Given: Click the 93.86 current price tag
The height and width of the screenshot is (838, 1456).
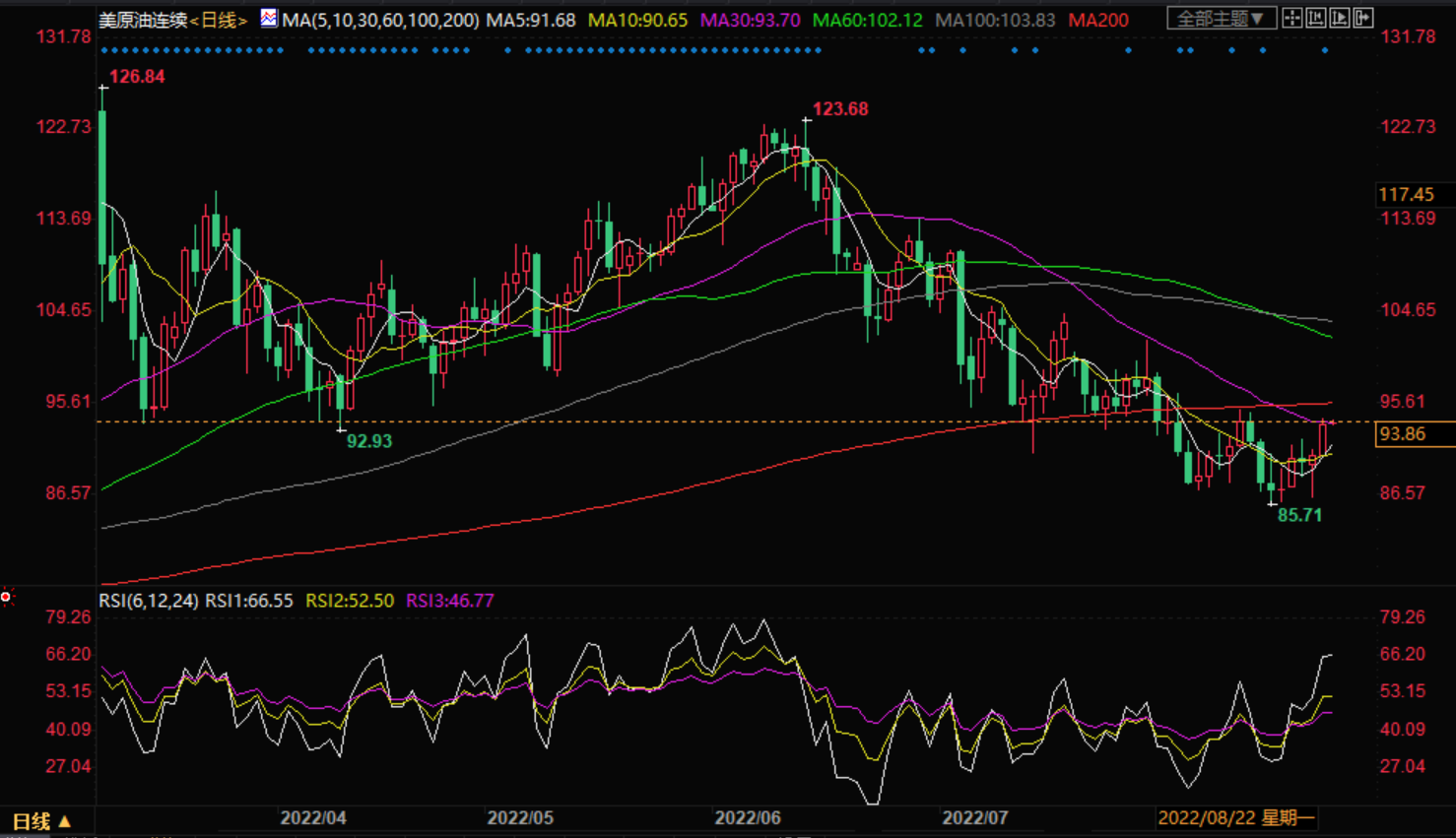Looking at the screenshot, I should [1403, 434].
